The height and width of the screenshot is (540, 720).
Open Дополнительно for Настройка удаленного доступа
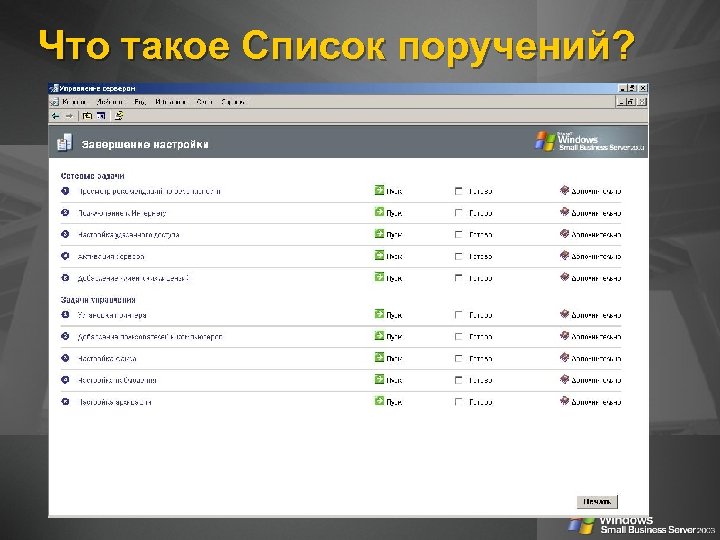pos(591,234)
